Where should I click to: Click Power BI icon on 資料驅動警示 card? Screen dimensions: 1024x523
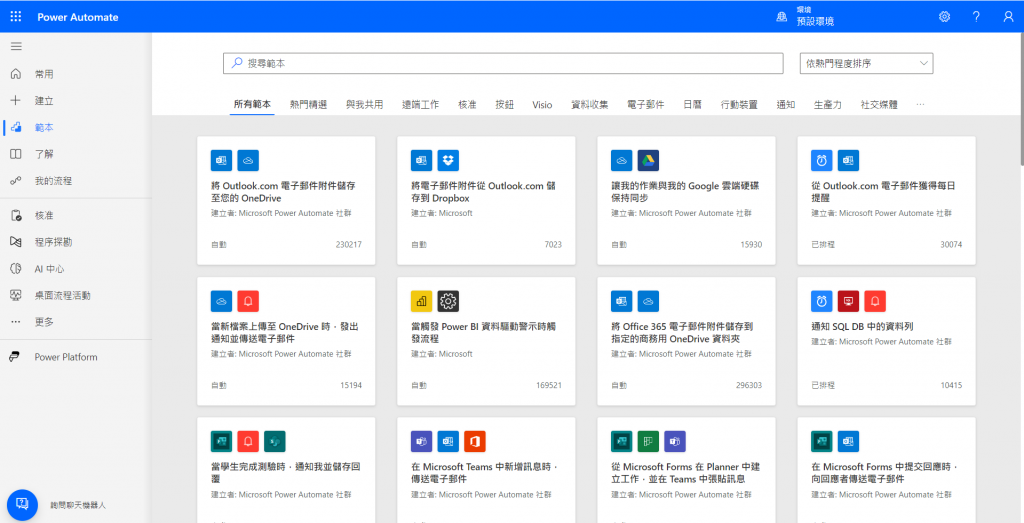click(421, 301)
